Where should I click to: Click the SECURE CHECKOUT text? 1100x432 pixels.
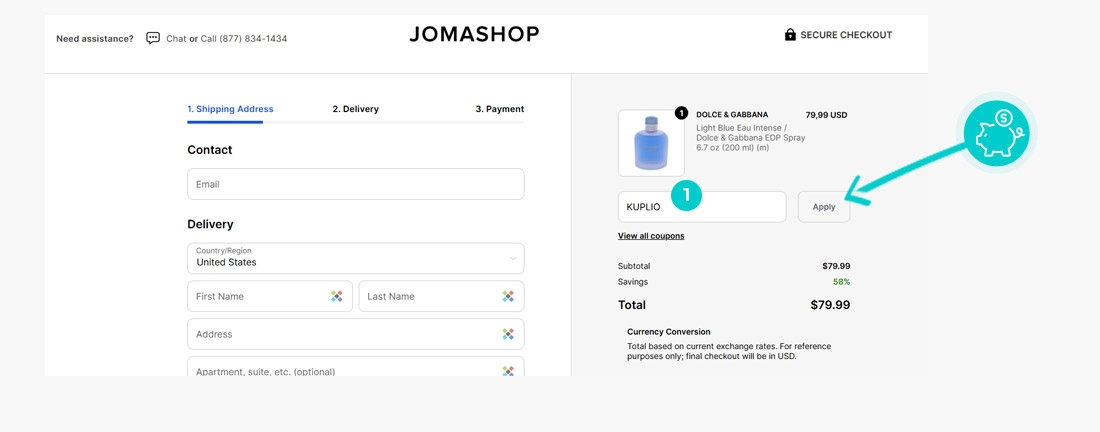(x=846, y=35)
